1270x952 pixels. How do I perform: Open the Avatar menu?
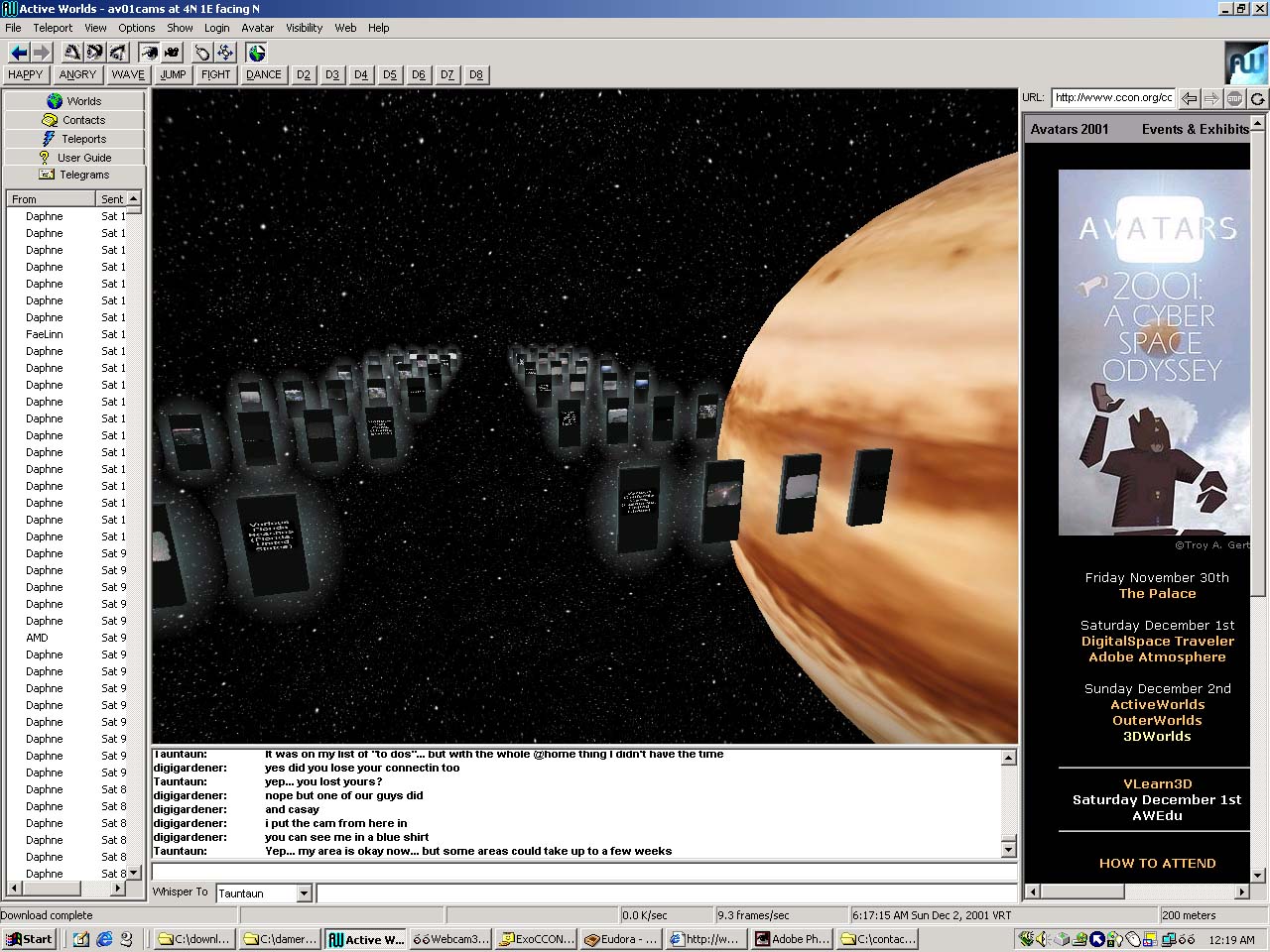coord(257,28)
